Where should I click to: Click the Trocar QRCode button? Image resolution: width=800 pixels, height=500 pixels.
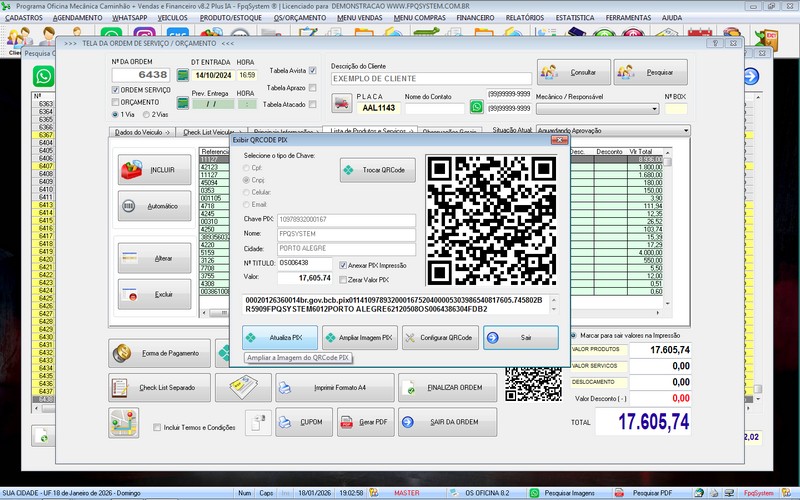377,170
